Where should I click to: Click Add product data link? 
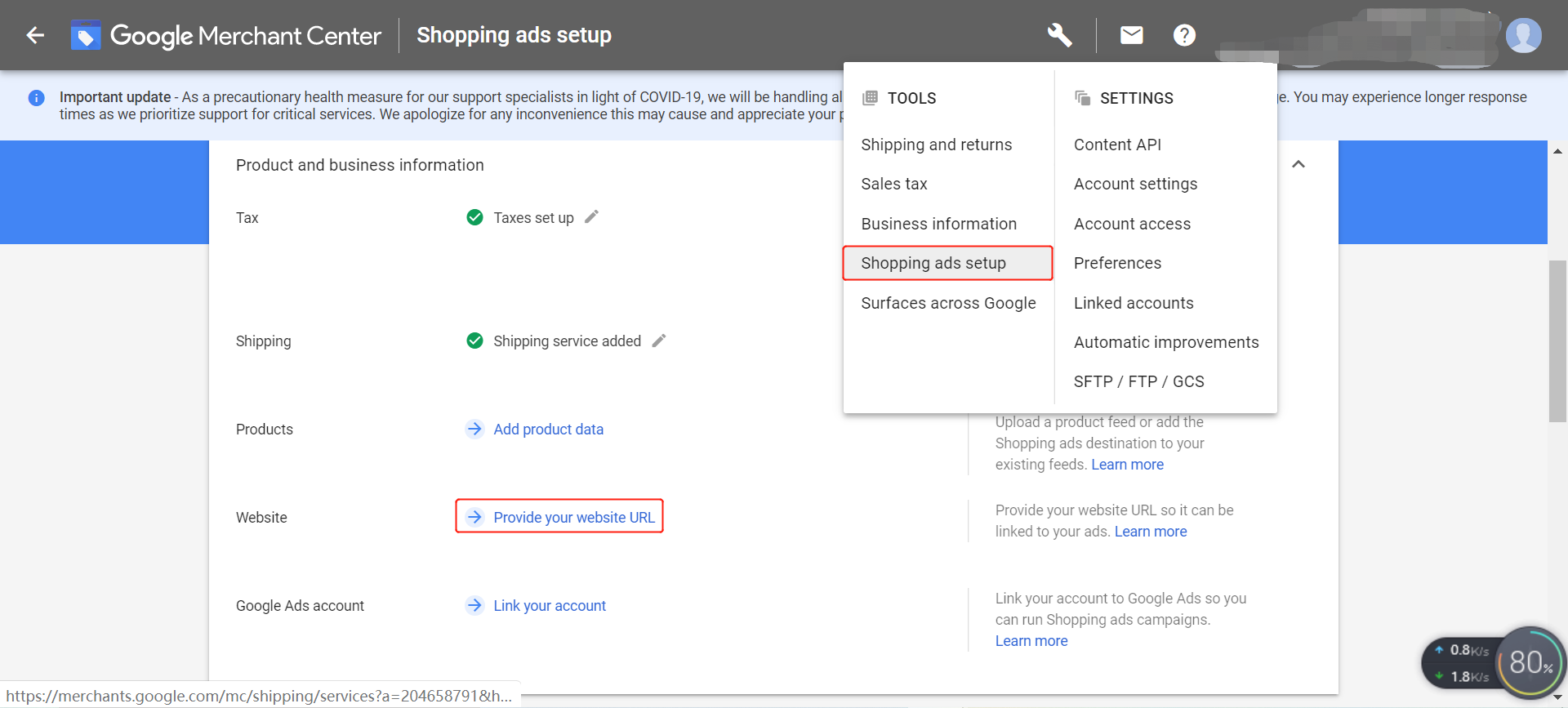coord(548,430)
